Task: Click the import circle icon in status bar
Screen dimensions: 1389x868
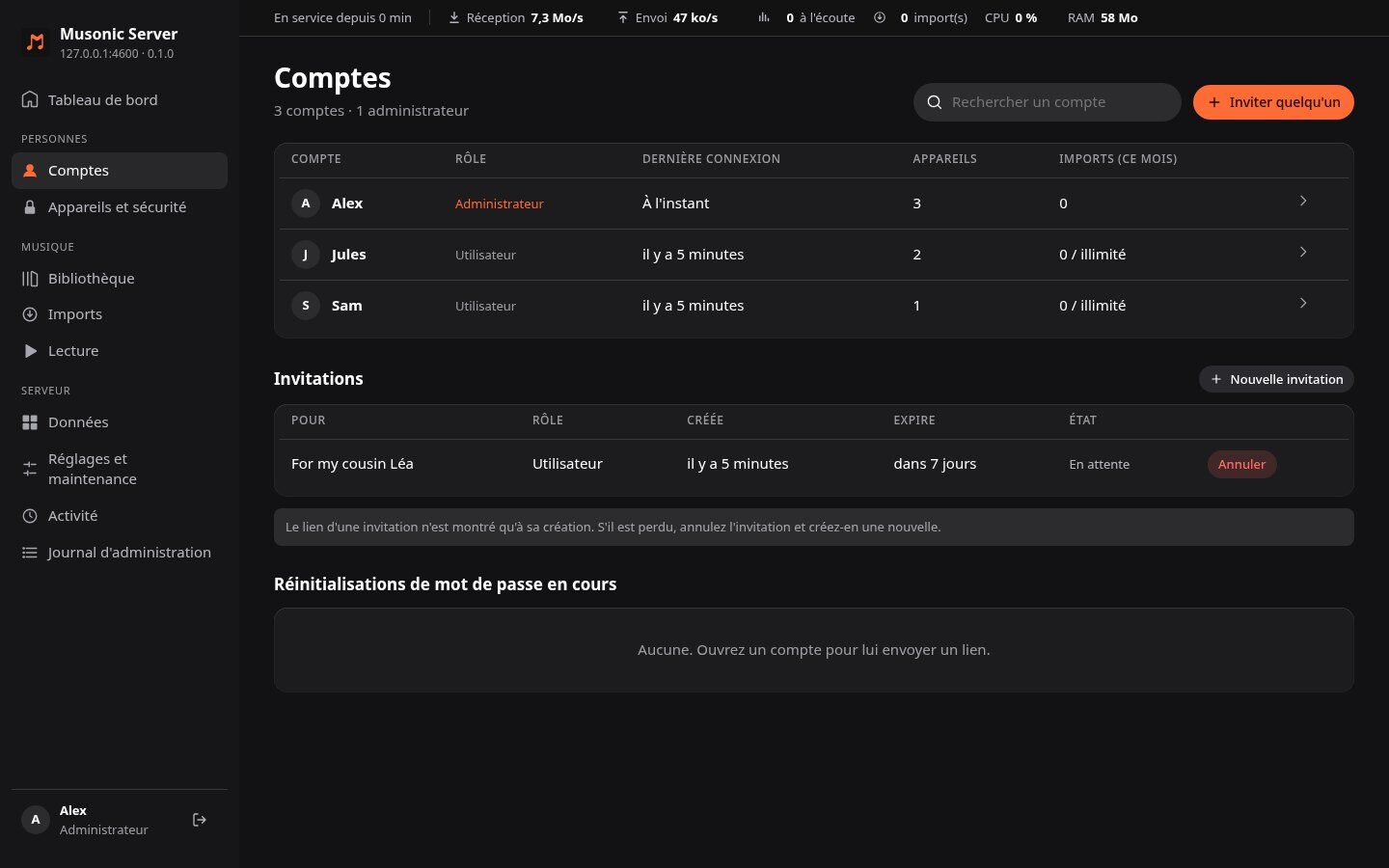Action: coord(880,18)
